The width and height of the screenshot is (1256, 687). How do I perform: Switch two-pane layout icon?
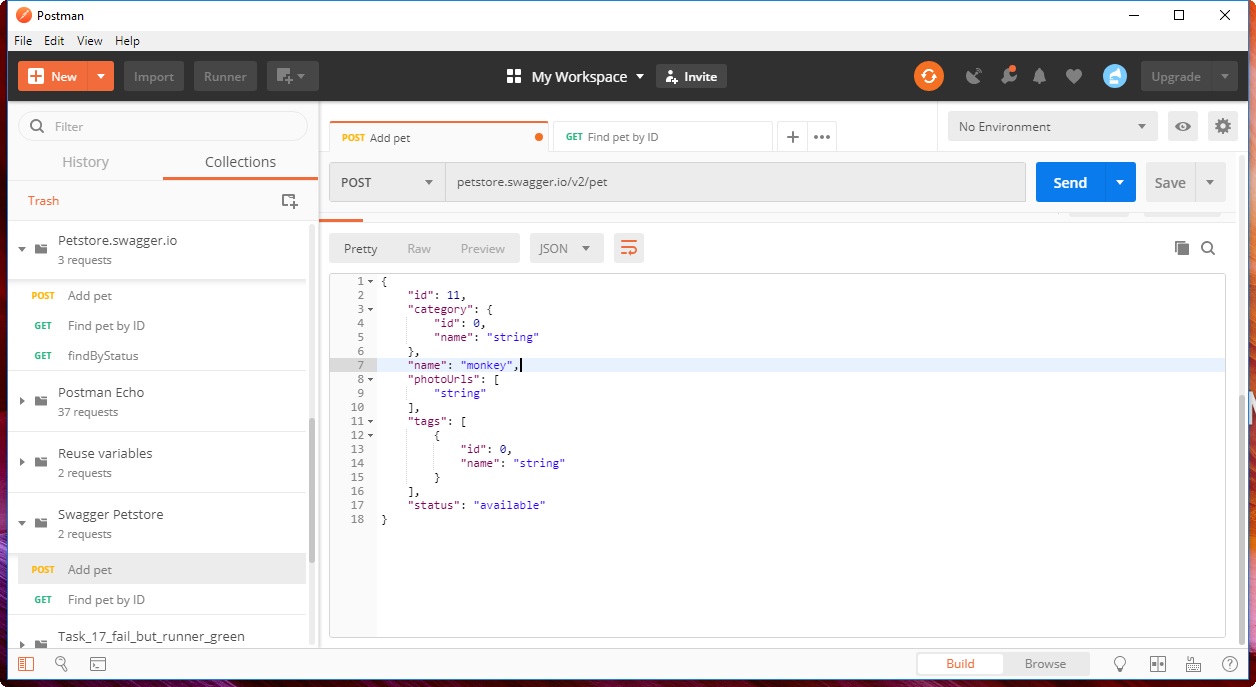1158,664
